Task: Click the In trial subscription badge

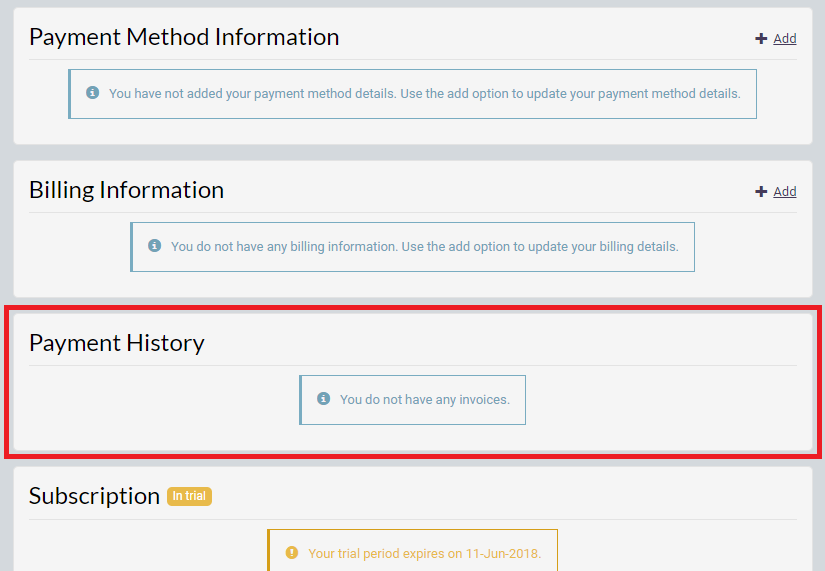Action: [x=189, y=496]
